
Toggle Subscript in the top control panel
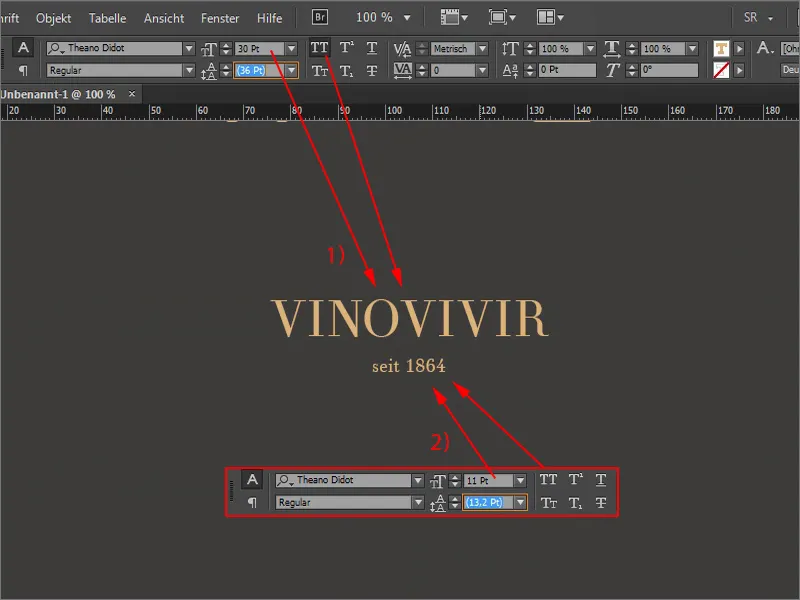coord(346,71)
